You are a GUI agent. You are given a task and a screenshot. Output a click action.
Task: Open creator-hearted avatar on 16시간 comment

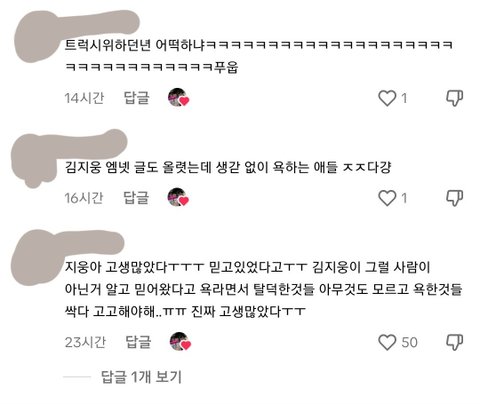(x=178, y=197)
